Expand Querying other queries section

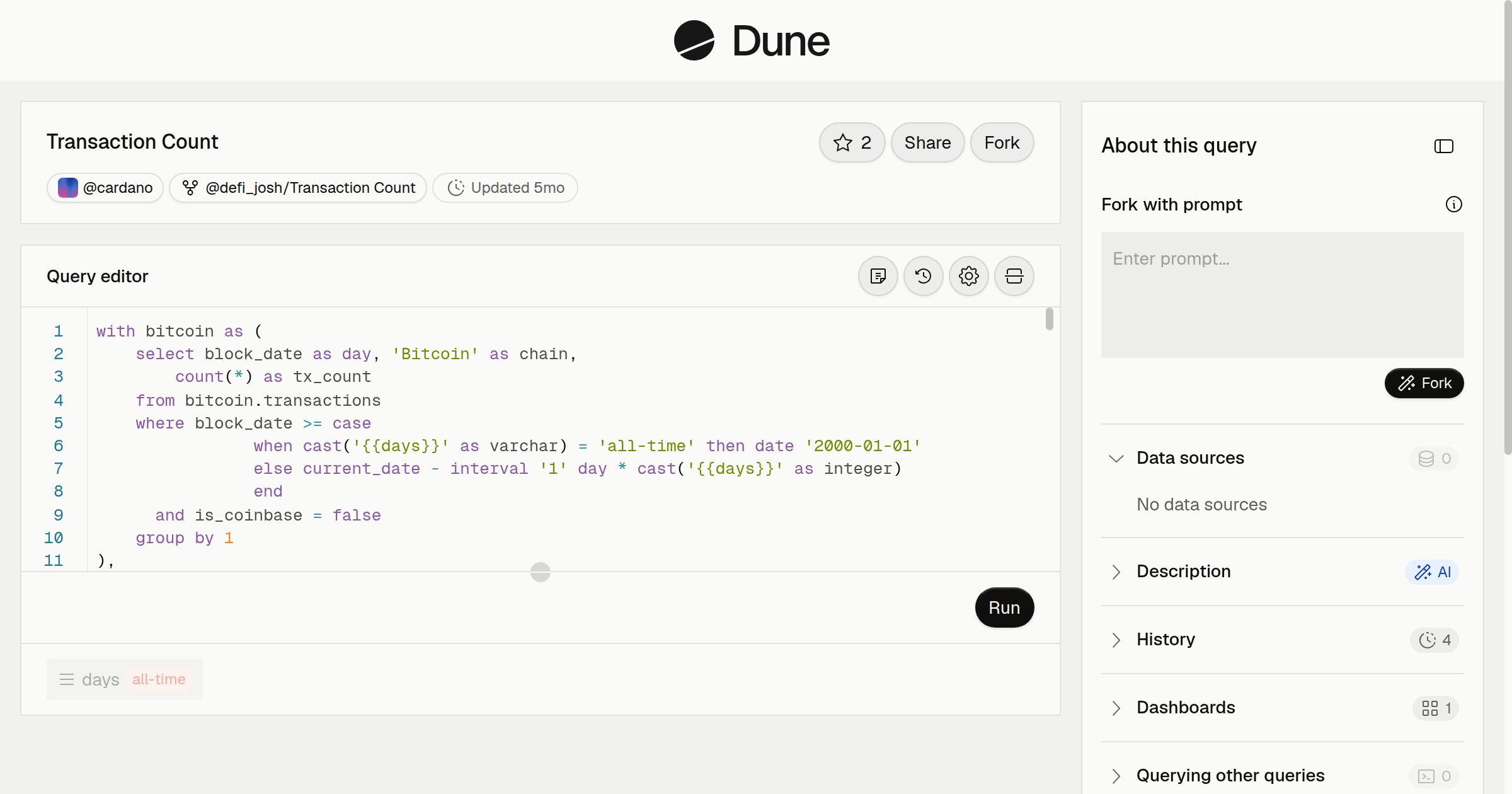click(1116, 776)
